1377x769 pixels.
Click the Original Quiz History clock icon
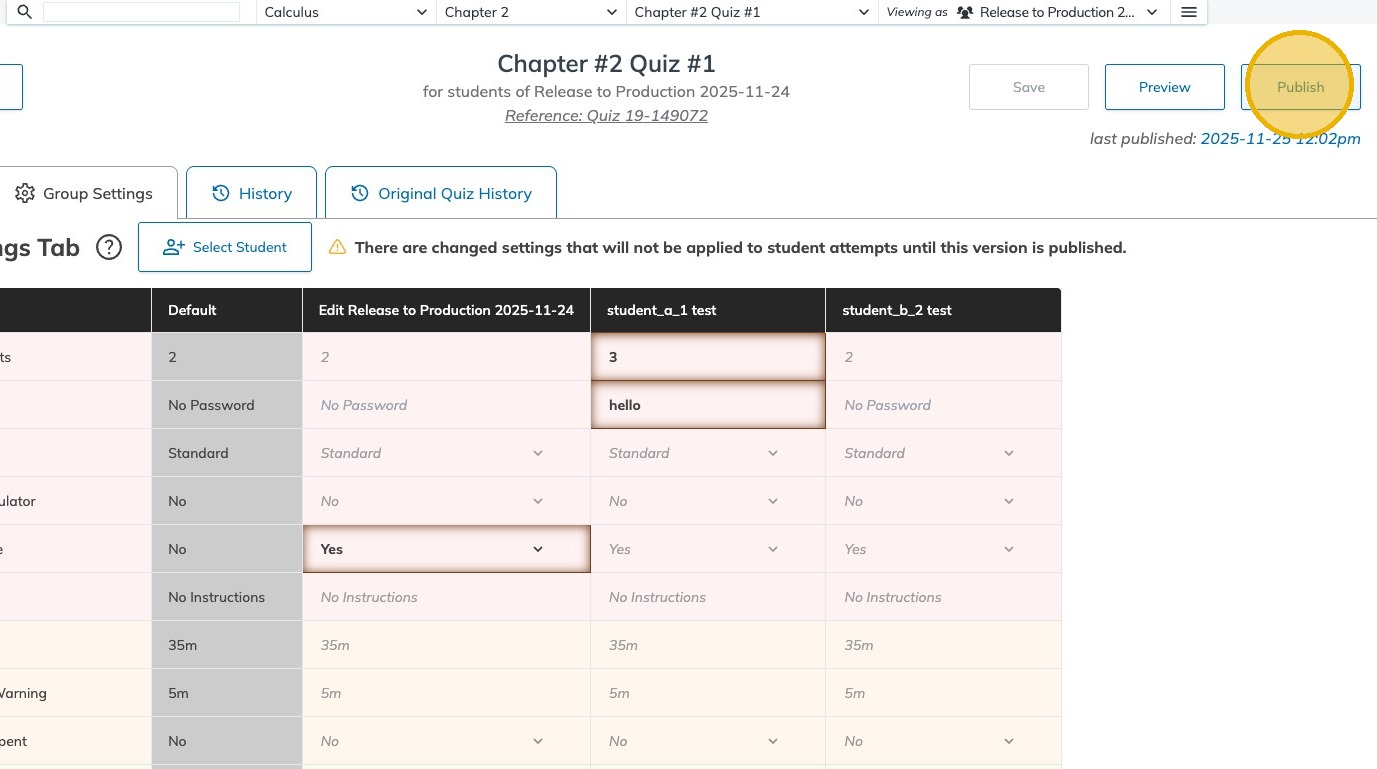click(x=360, y=194)
